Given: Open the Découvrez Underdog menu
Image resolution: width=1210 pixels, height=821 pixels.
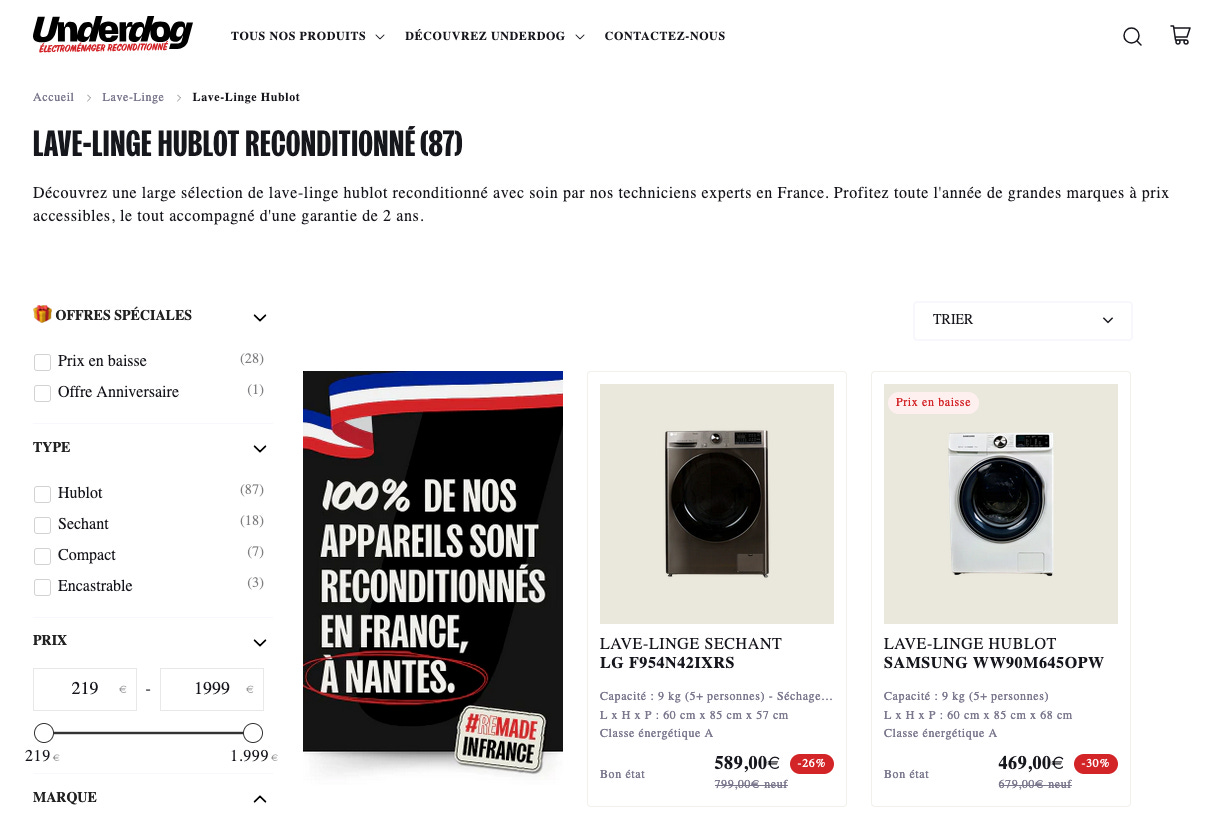Looking at the screenshot, I should [495, 36].
